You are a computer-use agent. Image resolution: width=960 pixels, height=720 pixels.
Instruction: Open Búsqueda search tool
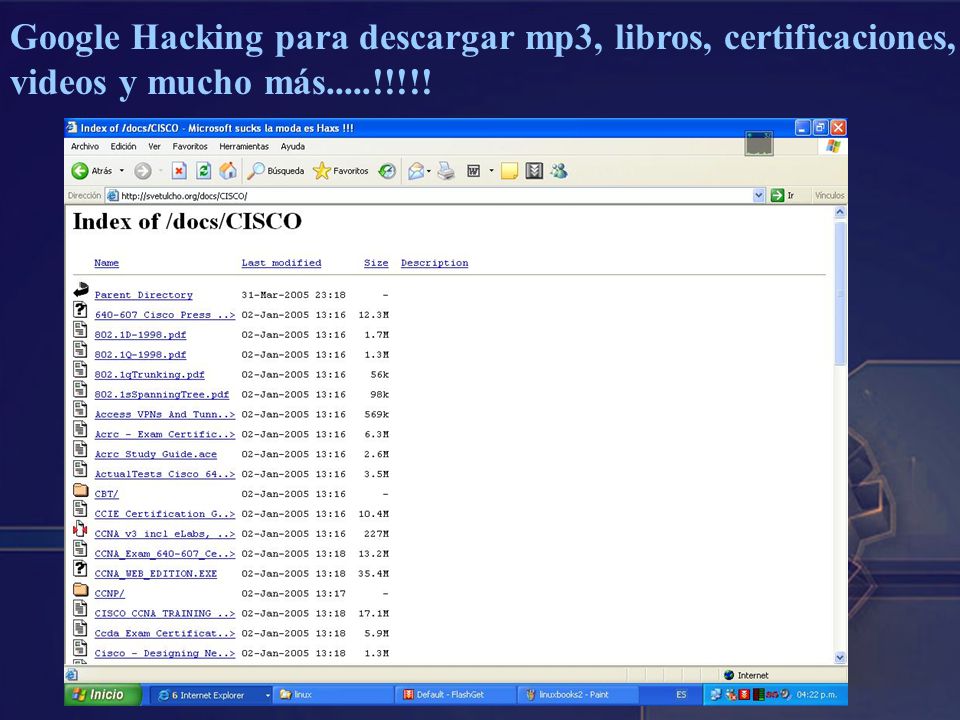(276, 171)
